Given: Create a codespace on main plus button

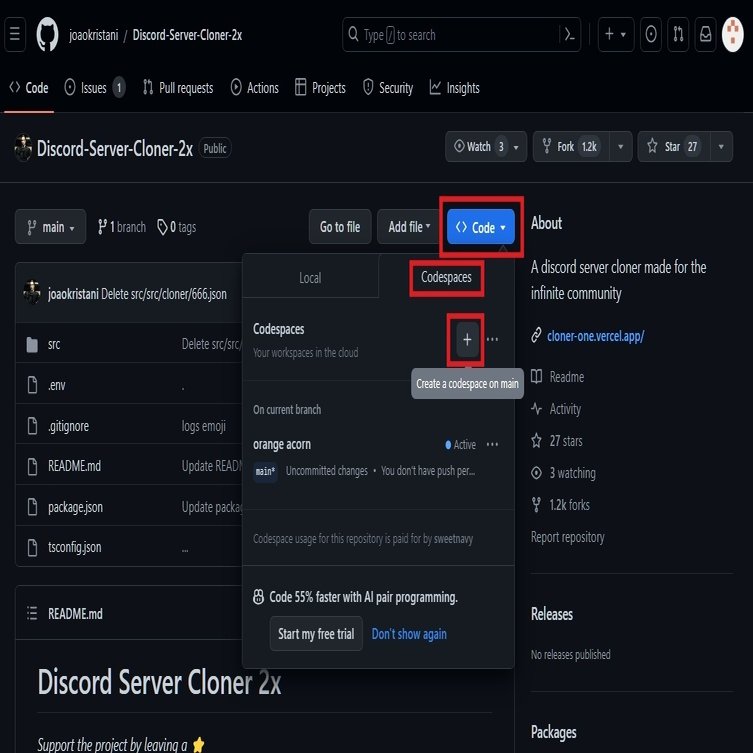Looking at the screenshot, I should pos(467,340).
